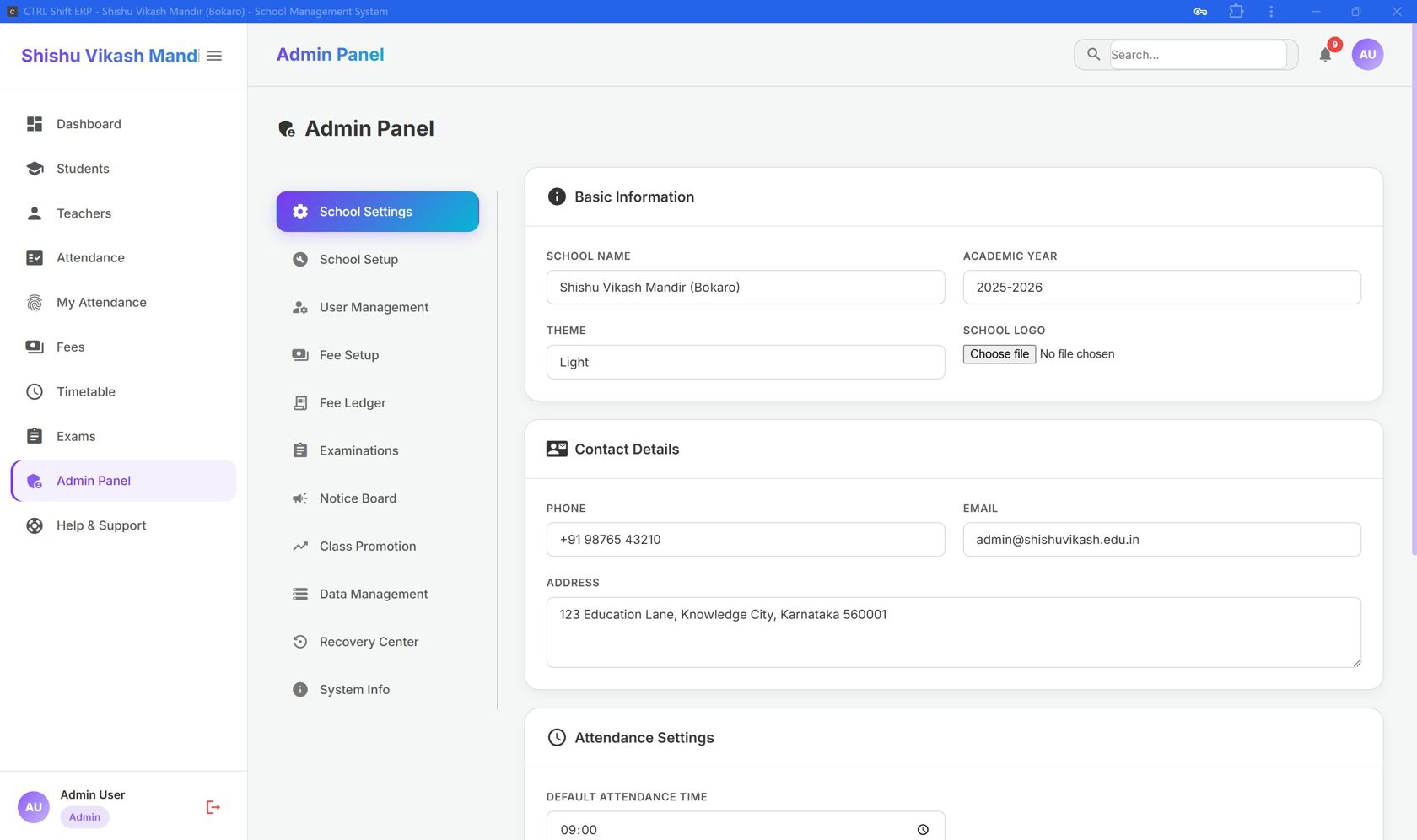Click the Dashboard grid icon
The height and width of the screenshot is (840, 1417).
[35, 124]
